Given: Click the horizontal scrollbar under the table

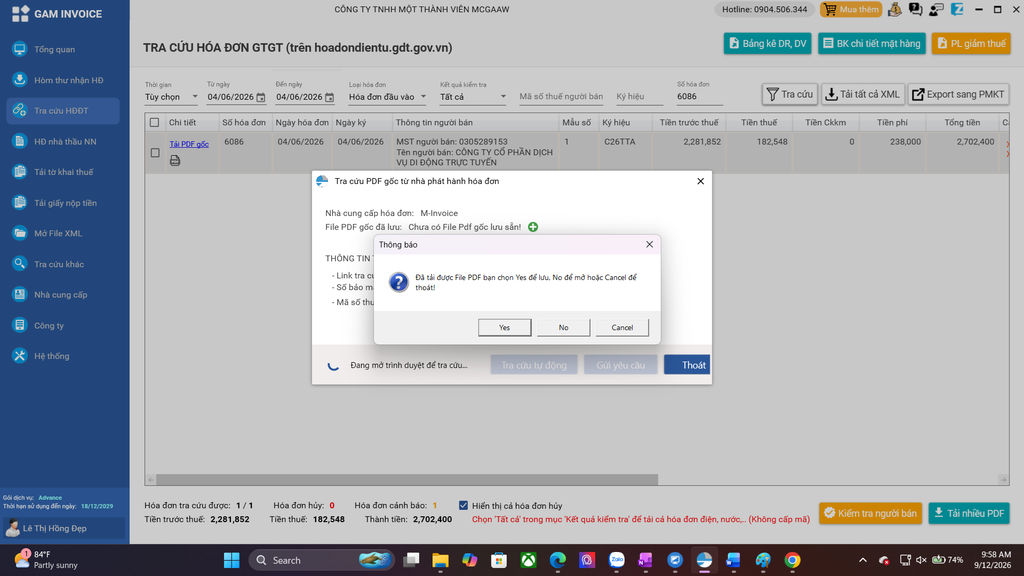Looking at the screenshot, I should coord(407,479).
